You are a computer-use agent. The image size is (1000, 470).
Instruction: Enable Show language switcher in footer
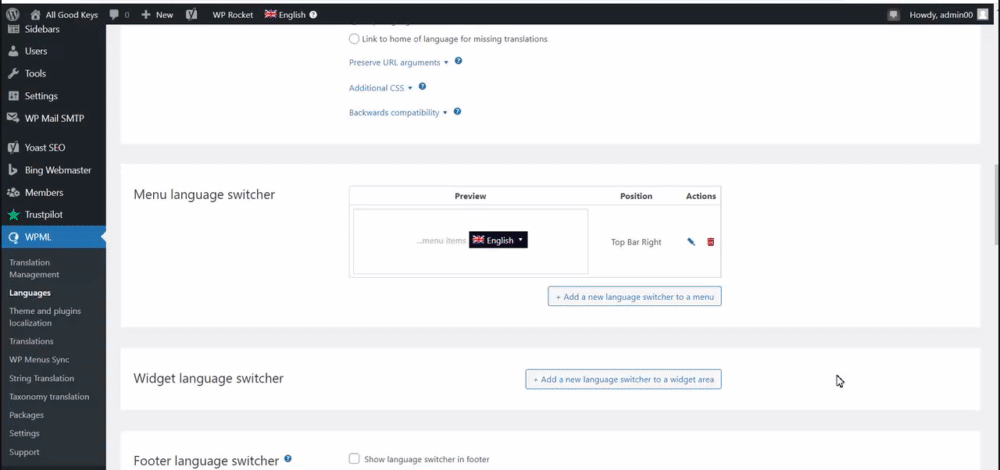354,459
